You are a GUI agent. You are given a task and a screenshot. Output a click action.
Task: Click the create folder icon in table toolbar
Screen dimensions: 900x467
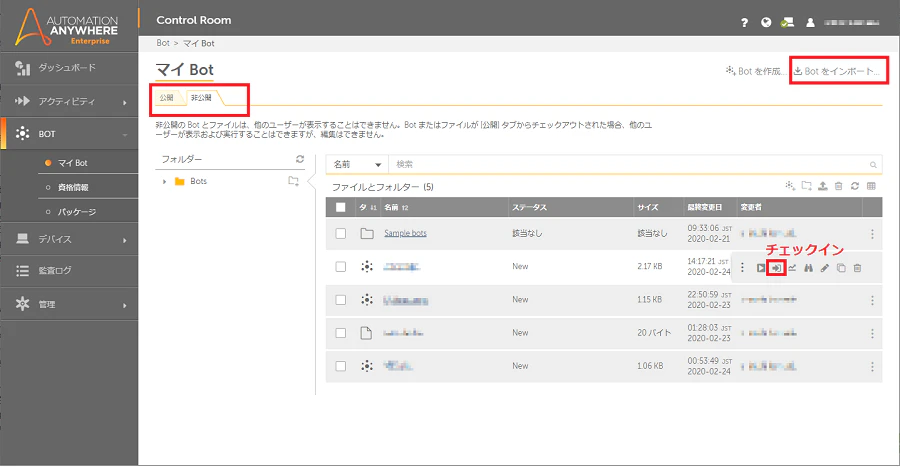[x=806, y=186]
